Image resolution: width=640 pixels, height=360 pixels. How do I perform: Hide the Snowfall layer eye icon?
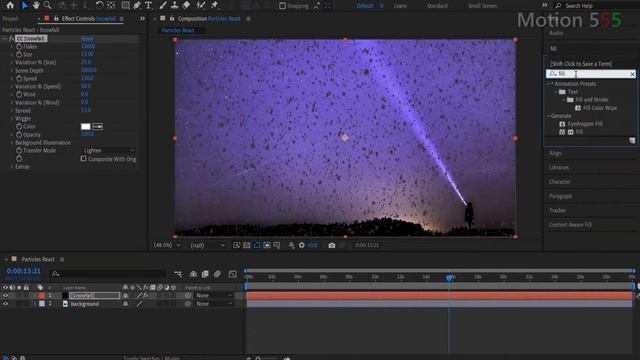(6, 296)
